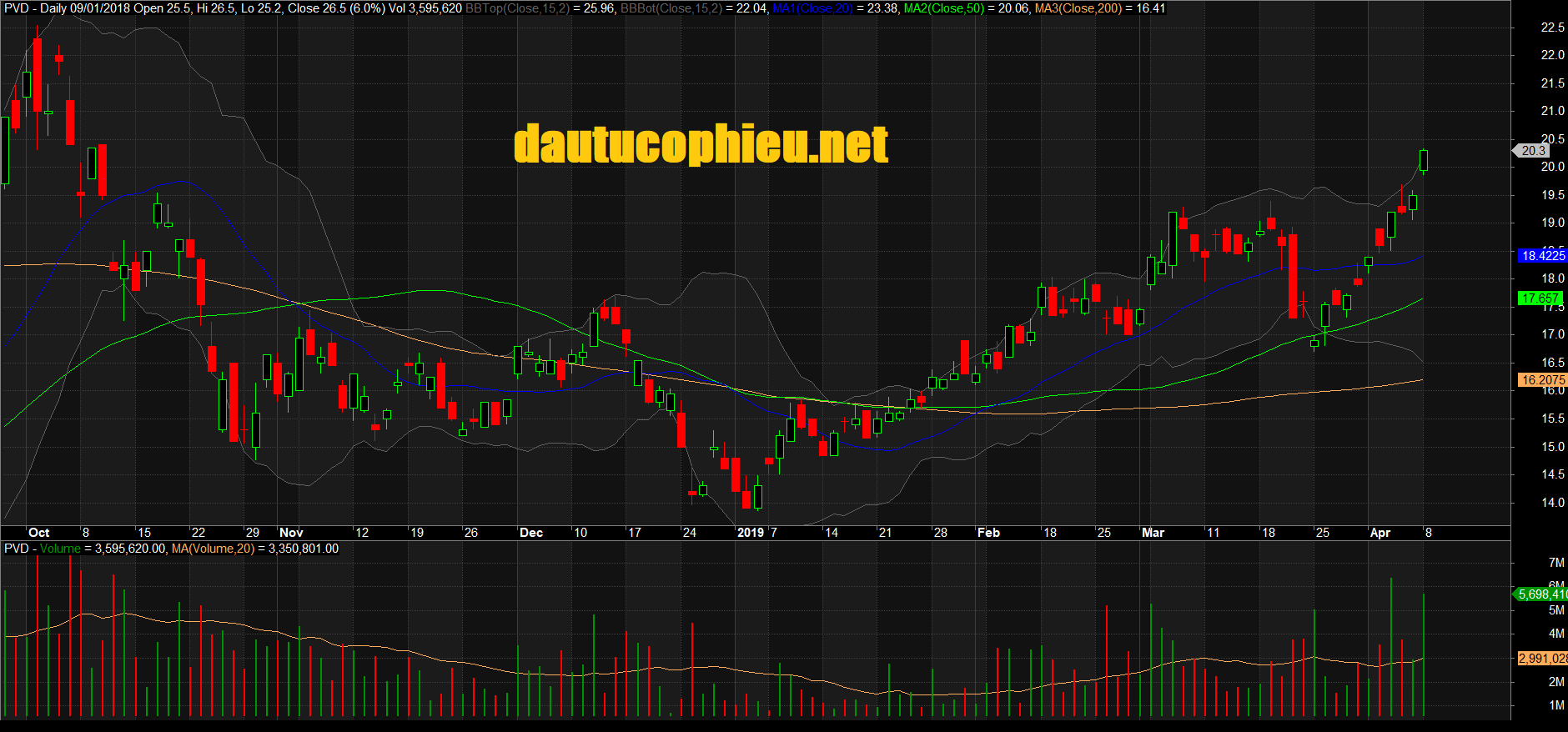Viewport: 1568px width, 732px height.
Task: Select the green 17.657 MA2 value label
Action: [x=1540, y=298]
